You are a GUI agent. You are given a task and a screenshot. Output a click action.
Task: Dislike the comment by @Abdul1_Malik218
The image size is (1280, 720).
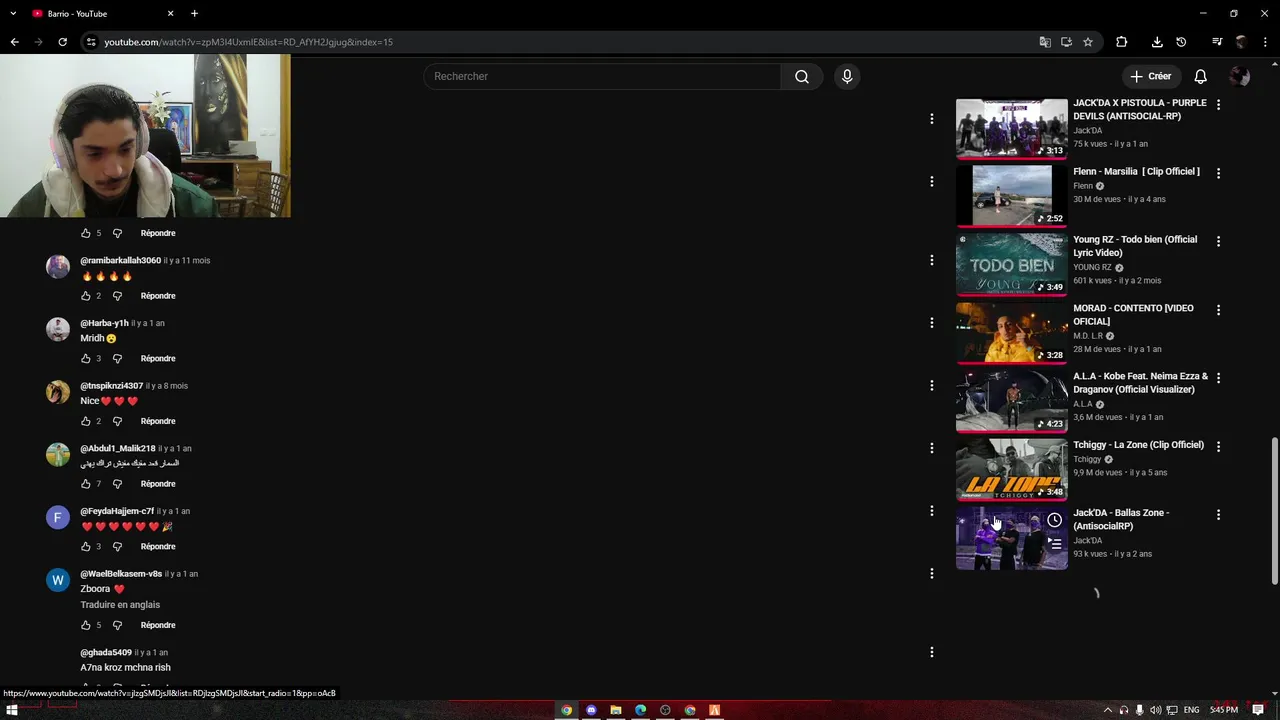pos(117,484)
